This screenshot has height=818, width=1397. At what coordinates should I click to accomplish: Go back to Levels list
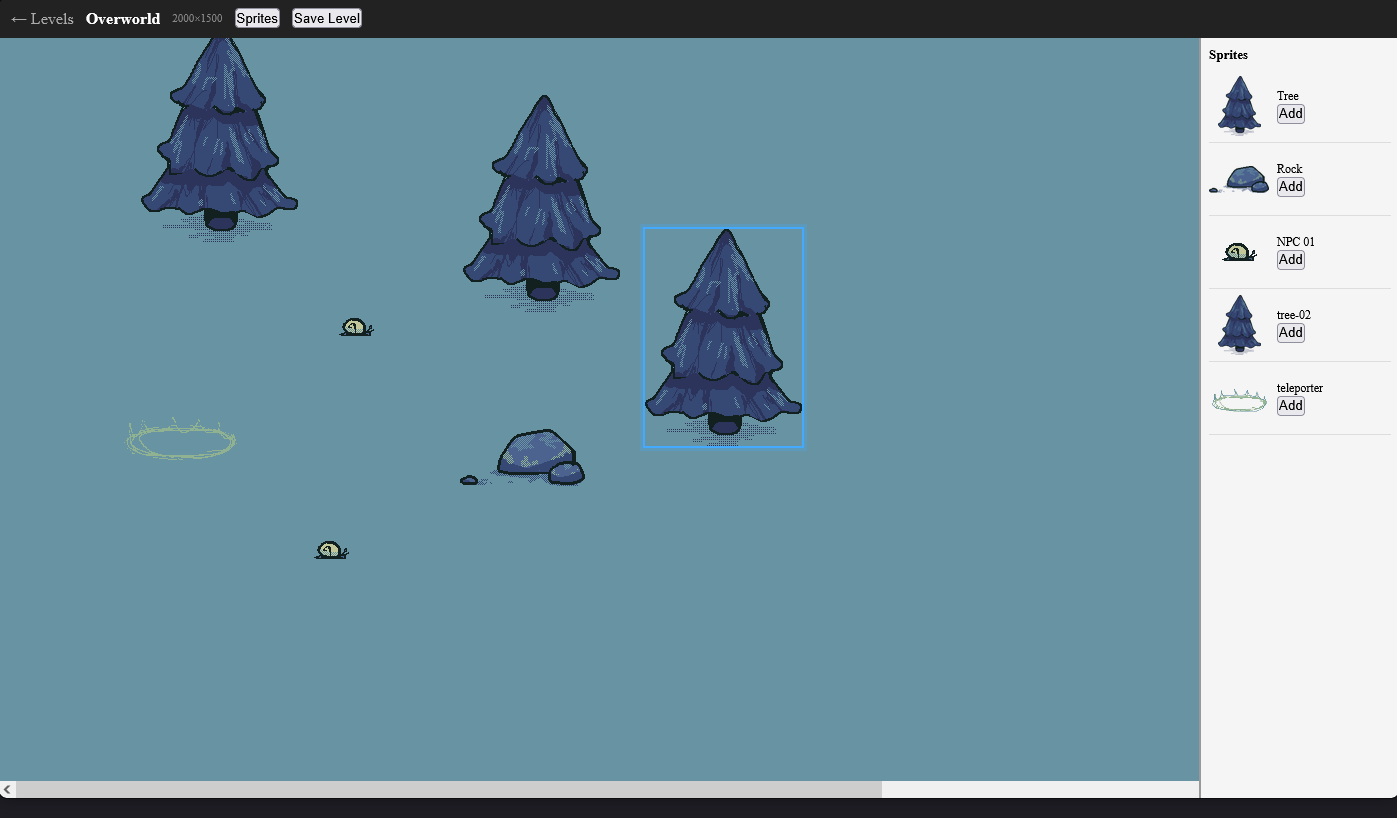[42, 19]
